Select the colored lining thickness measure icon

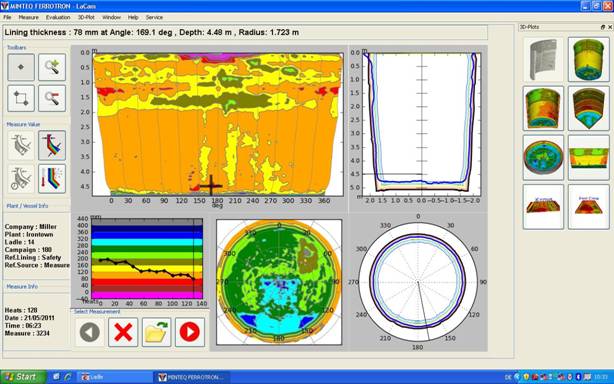click(52, 145)
